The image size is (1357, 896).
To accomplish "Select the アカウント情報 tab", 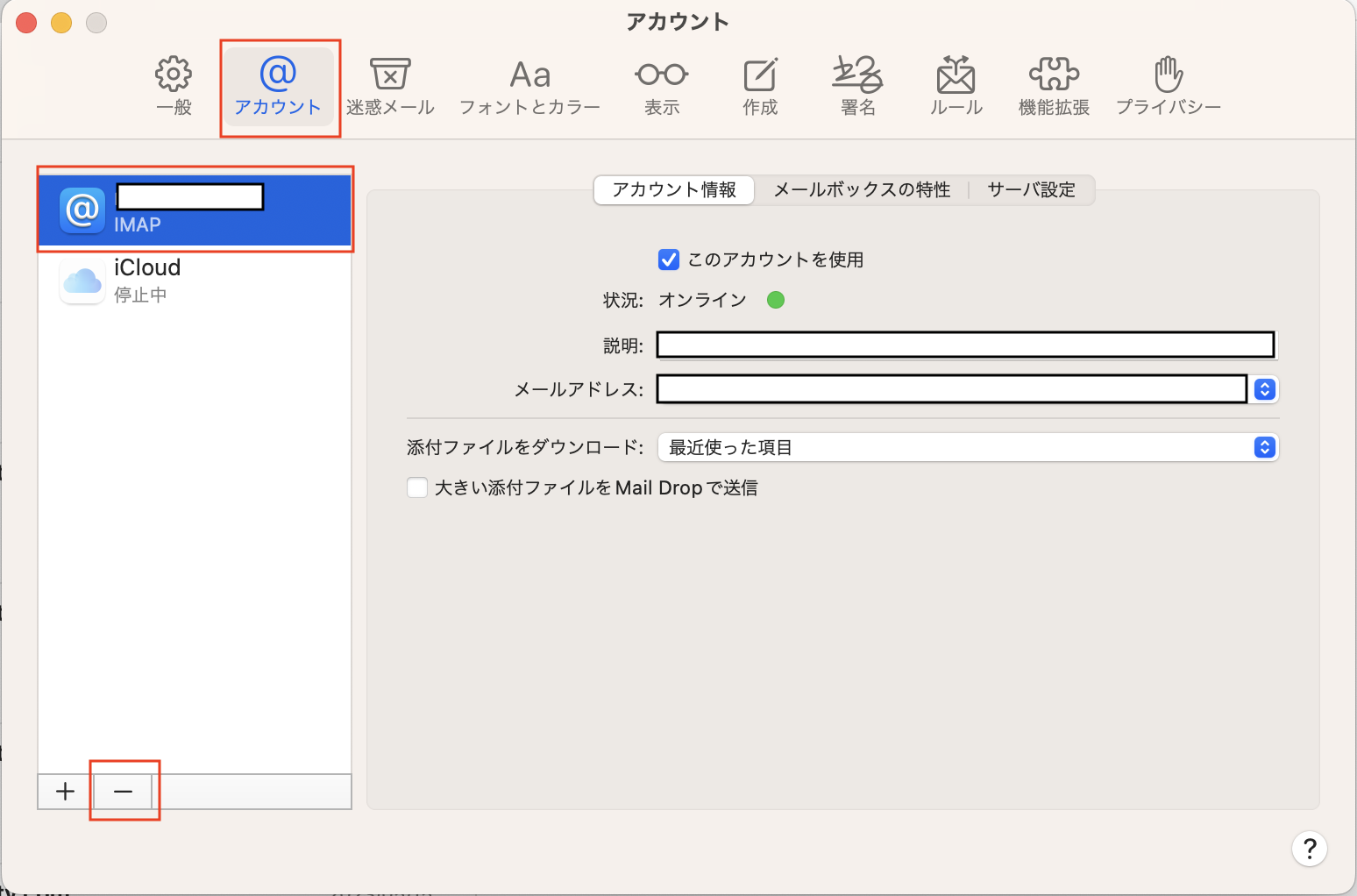I will [674, 189].
